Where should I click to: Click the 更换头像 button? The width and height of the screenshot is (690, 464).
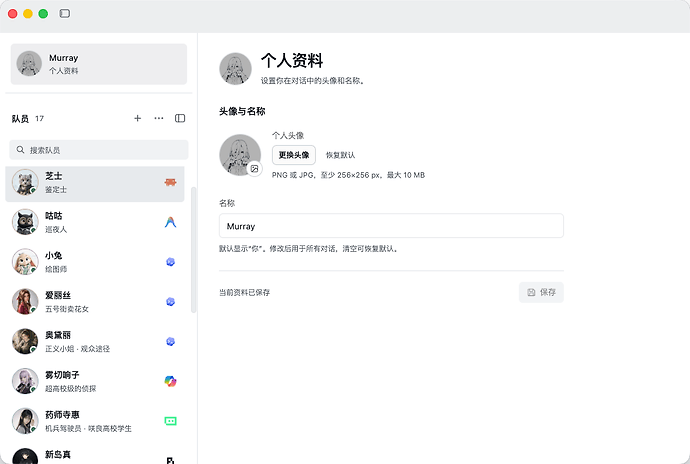pos(294,155)
